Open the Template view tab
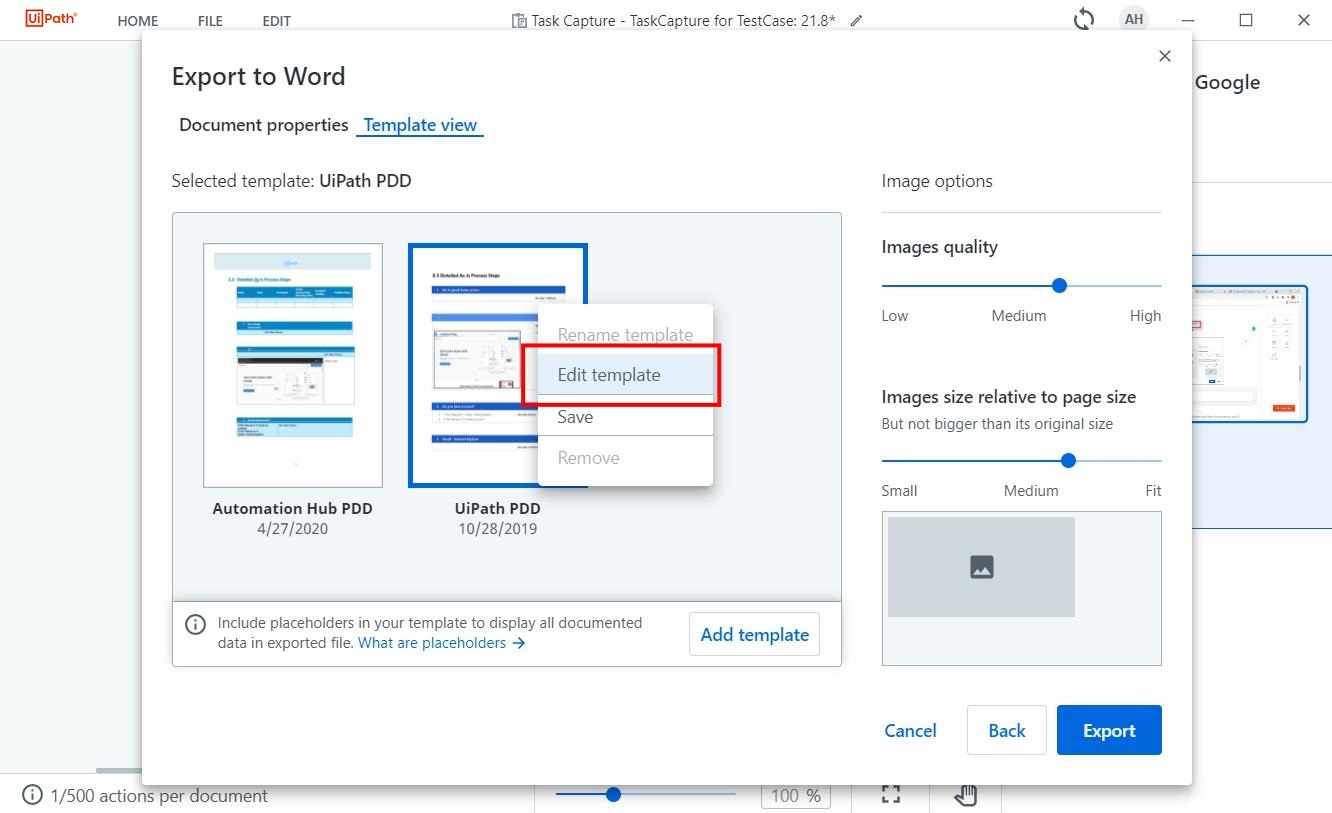 420,125
